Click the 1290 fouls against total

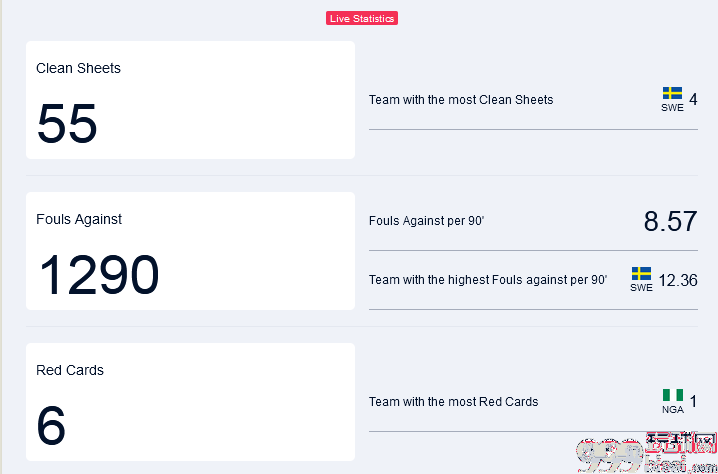(x=99, y=275)
